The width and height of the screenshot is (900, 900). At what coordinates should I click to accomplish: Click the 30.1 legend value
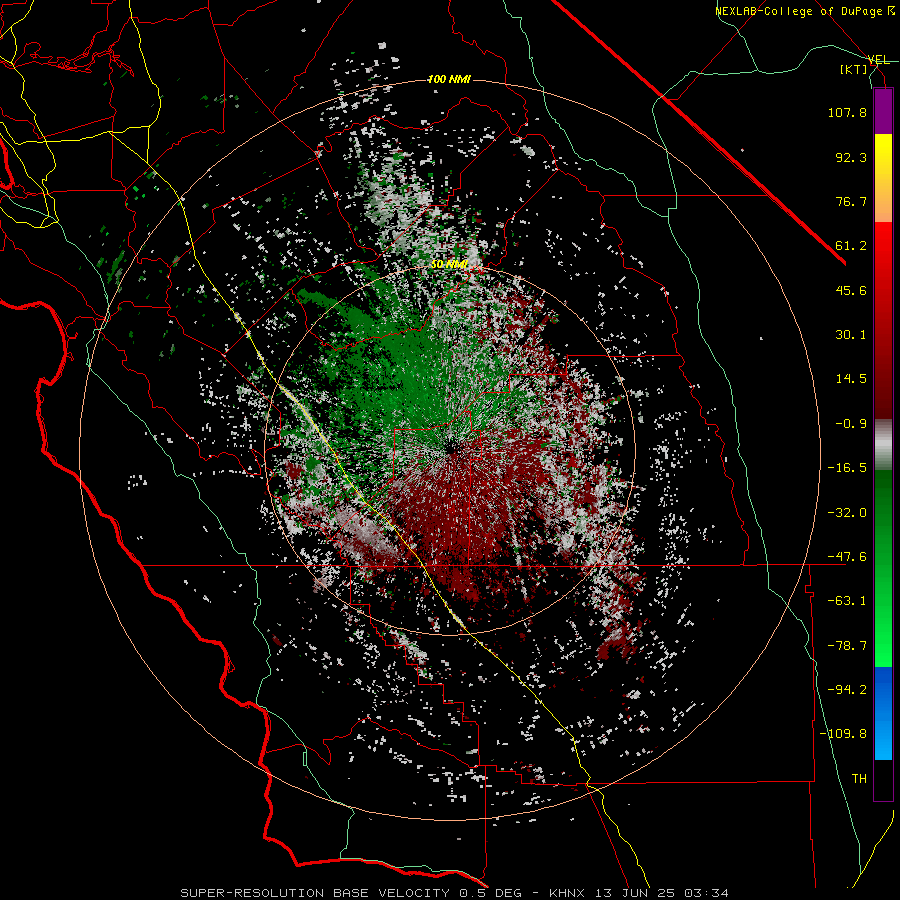(x=851, y=335)
